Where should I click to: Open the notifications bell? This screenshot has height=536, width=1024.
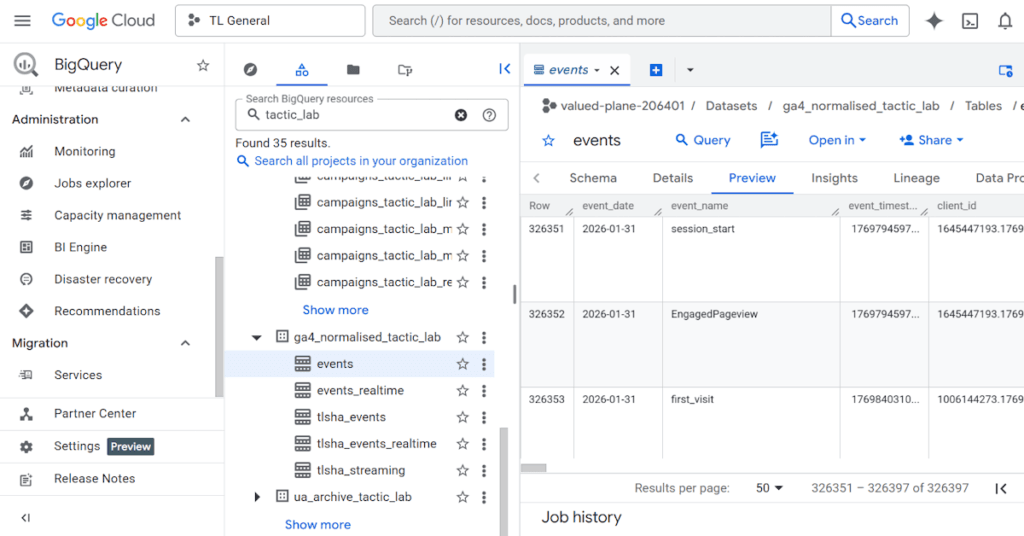pyautogui.click(x=1005, y=21)
